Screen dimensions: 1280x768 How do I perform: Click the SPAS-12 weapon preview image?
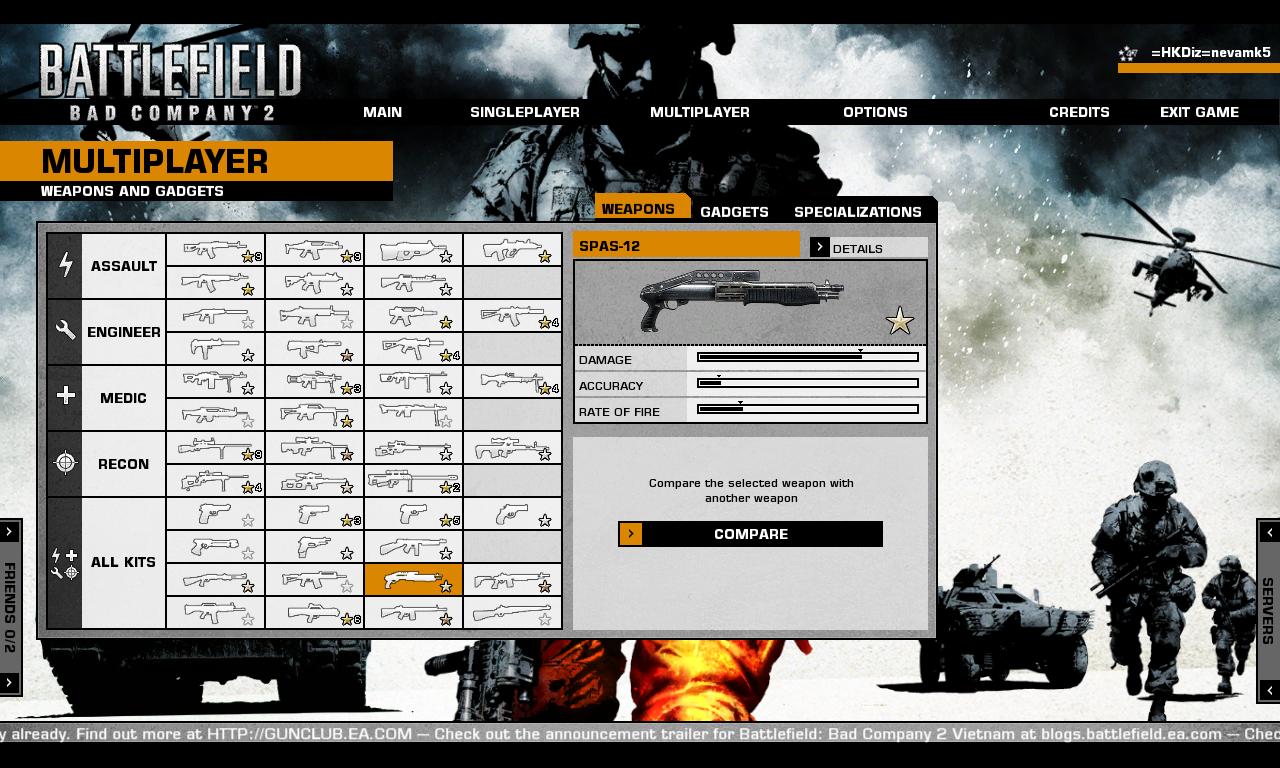[741, 300]
